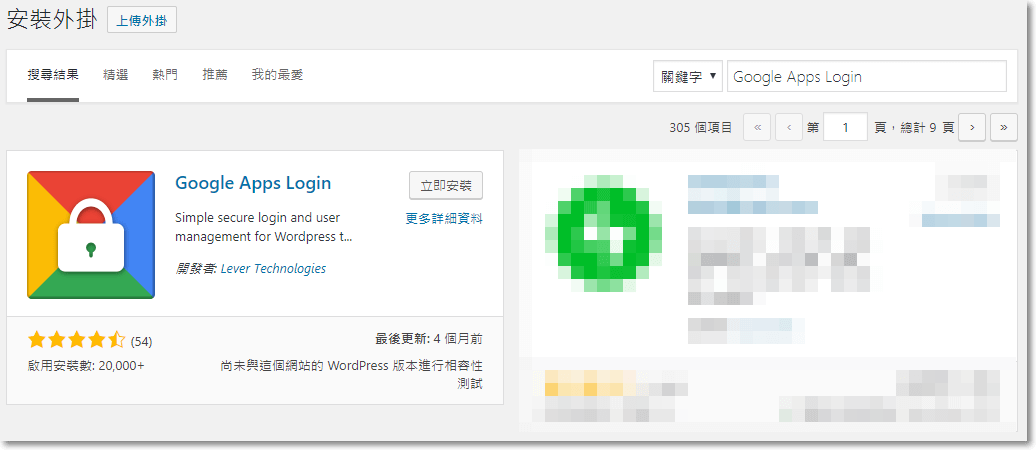This screenshot has width=1036, height=450.
Task: Click the 總計 9 頁 total pages text
Action: click(x=928, y=128)
